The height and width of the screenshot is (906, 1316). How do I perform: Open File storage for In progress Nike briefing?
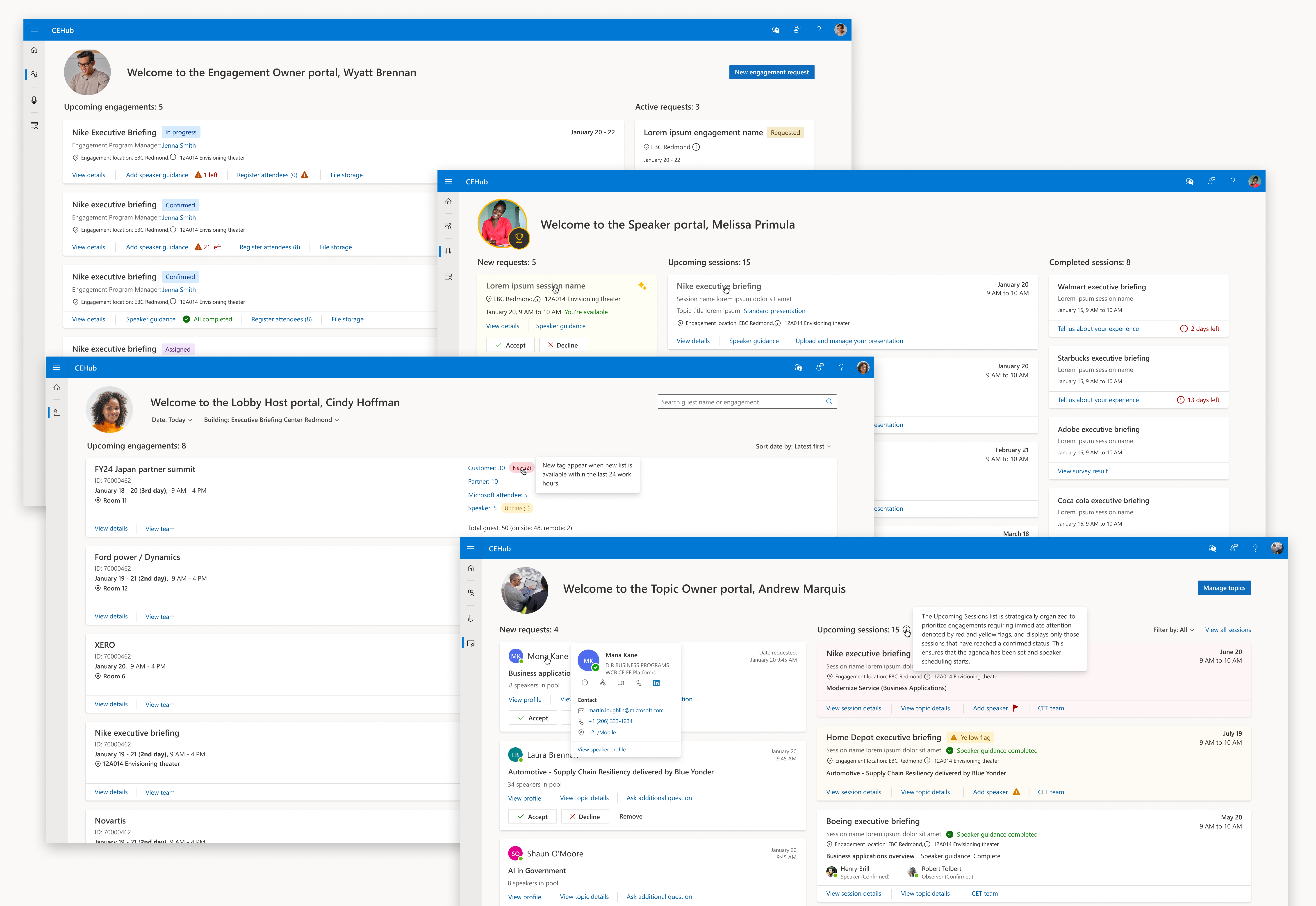click(x=347, y=175)
